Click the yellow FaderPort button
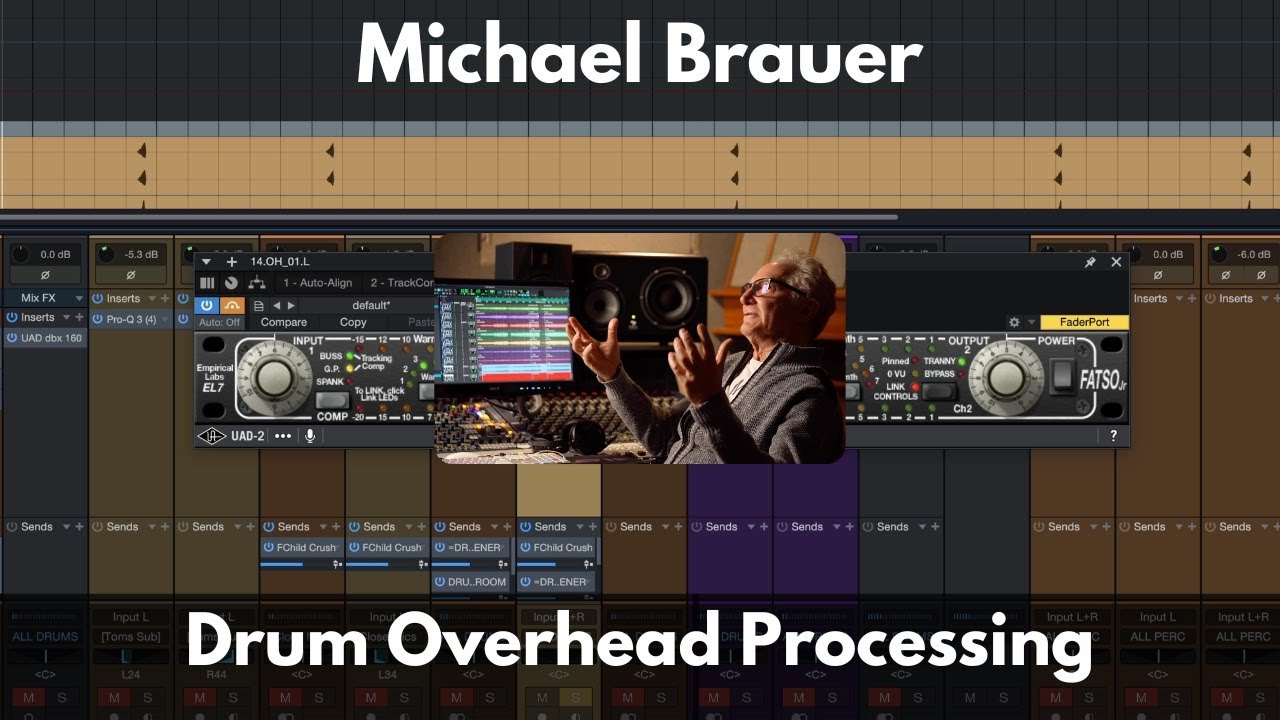 point(1084,322)
